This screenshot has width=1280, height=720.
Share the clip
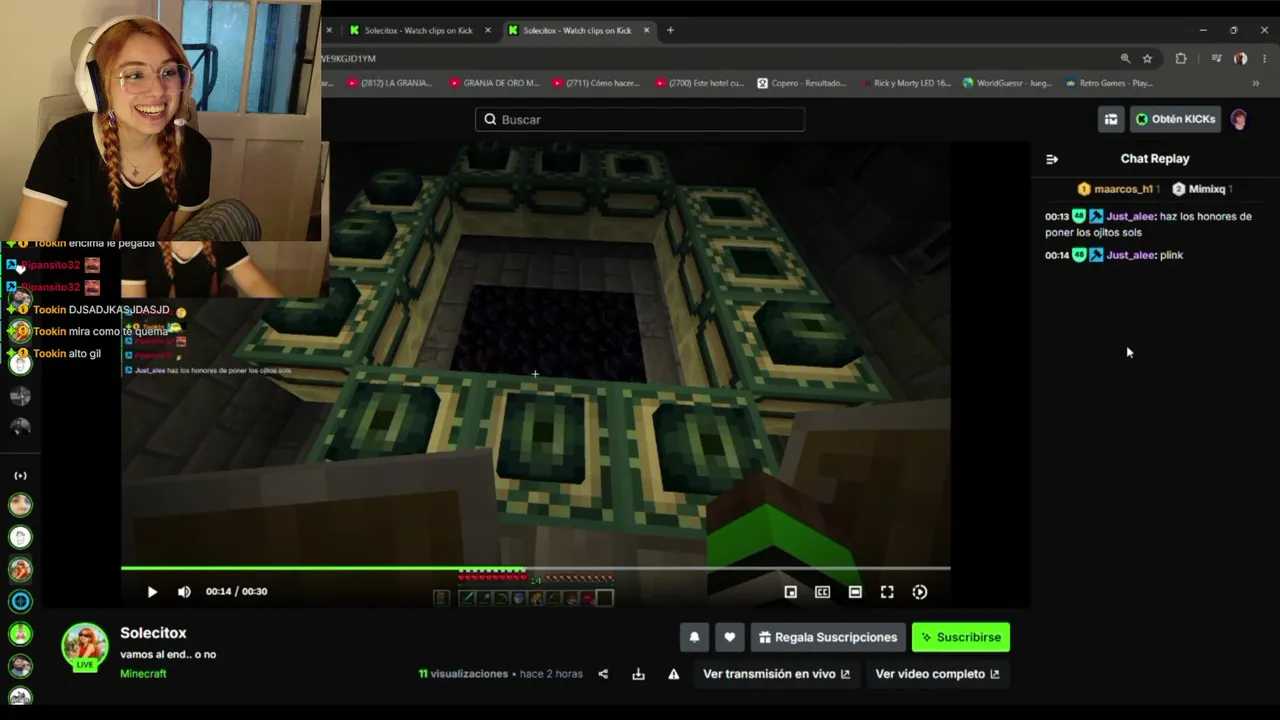coord(603,674)
